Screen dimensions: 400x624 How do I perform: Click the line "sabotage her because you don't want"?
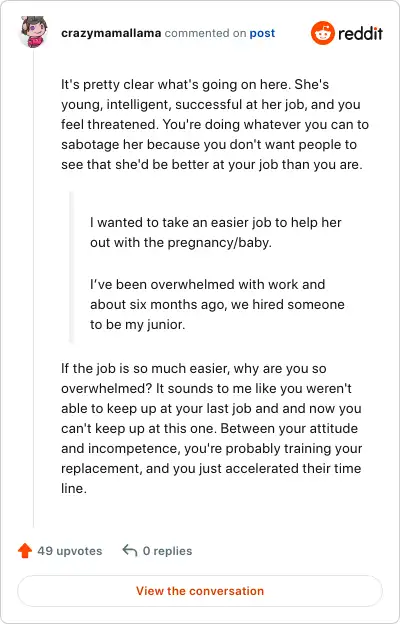click(x=209, y=144)
